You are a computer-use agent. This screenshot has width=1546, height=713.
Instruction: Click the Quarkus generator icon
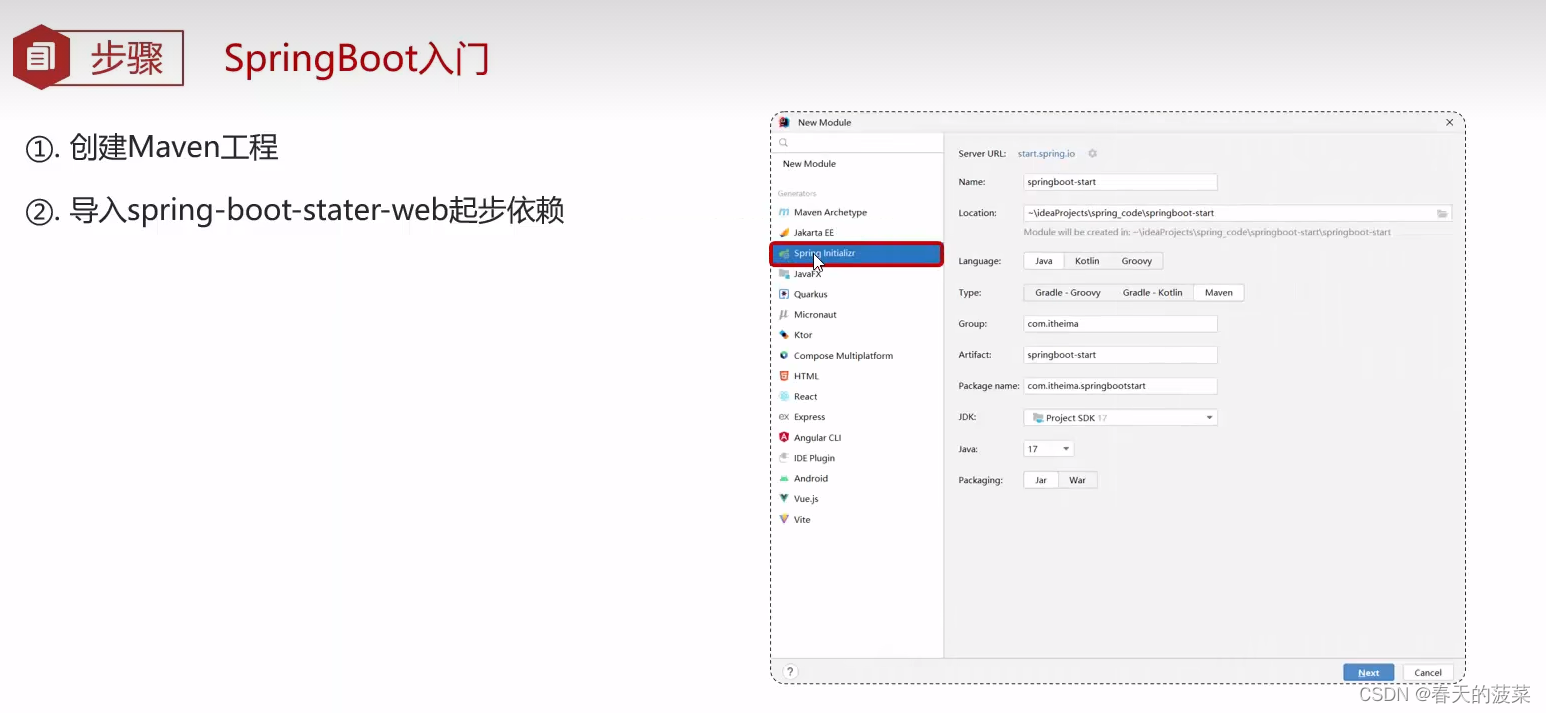pyautogui.click(x=784, y=294)
